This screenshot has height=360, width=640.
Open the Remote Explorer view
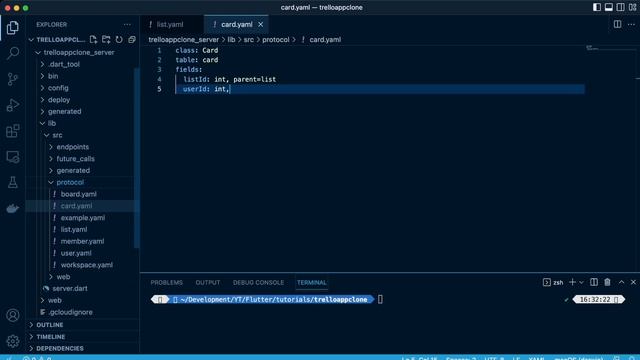[13, 157]
